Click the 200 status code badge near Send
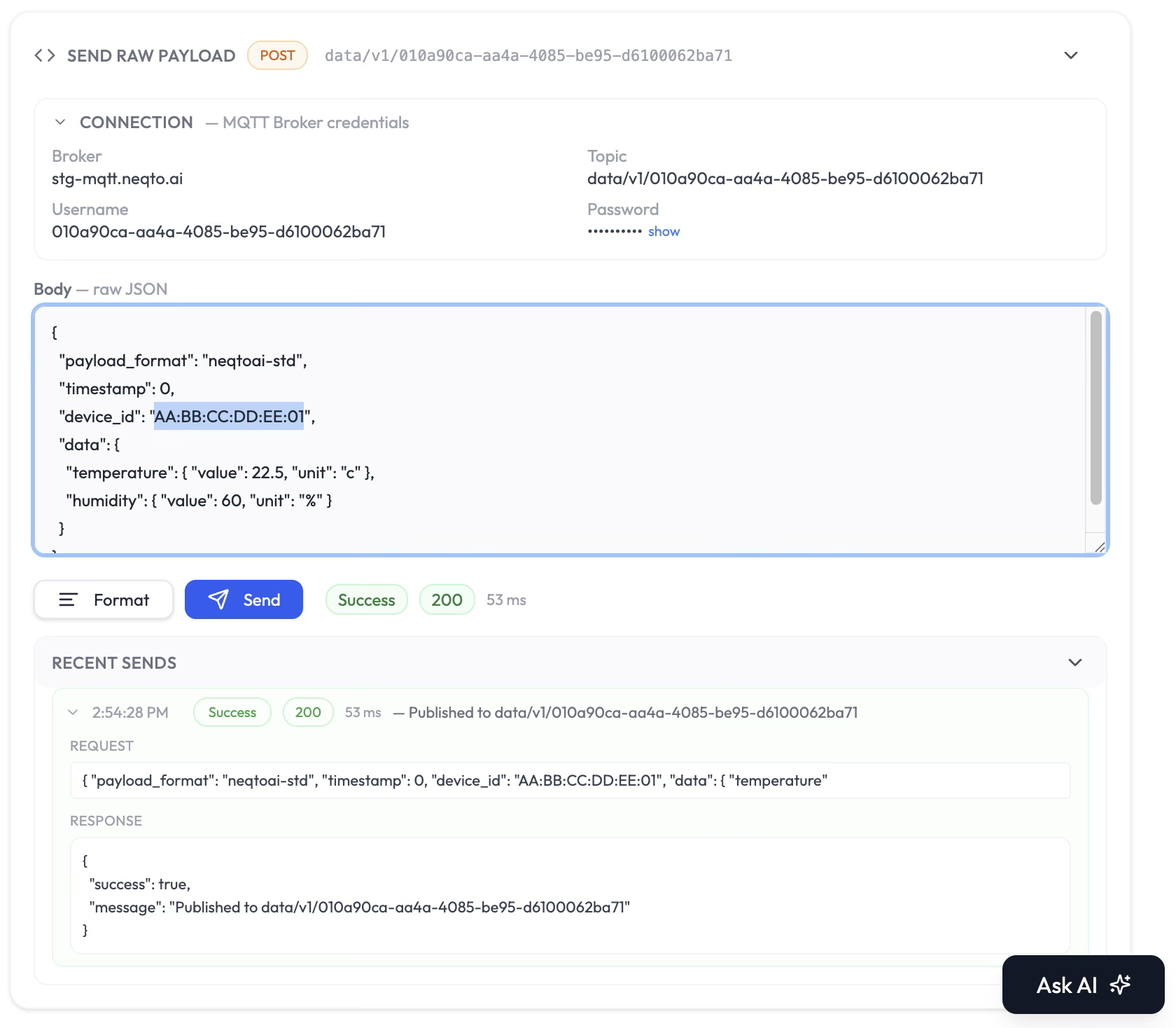Viewport: 1176px width, 1028px height. [x=447, y=599]
